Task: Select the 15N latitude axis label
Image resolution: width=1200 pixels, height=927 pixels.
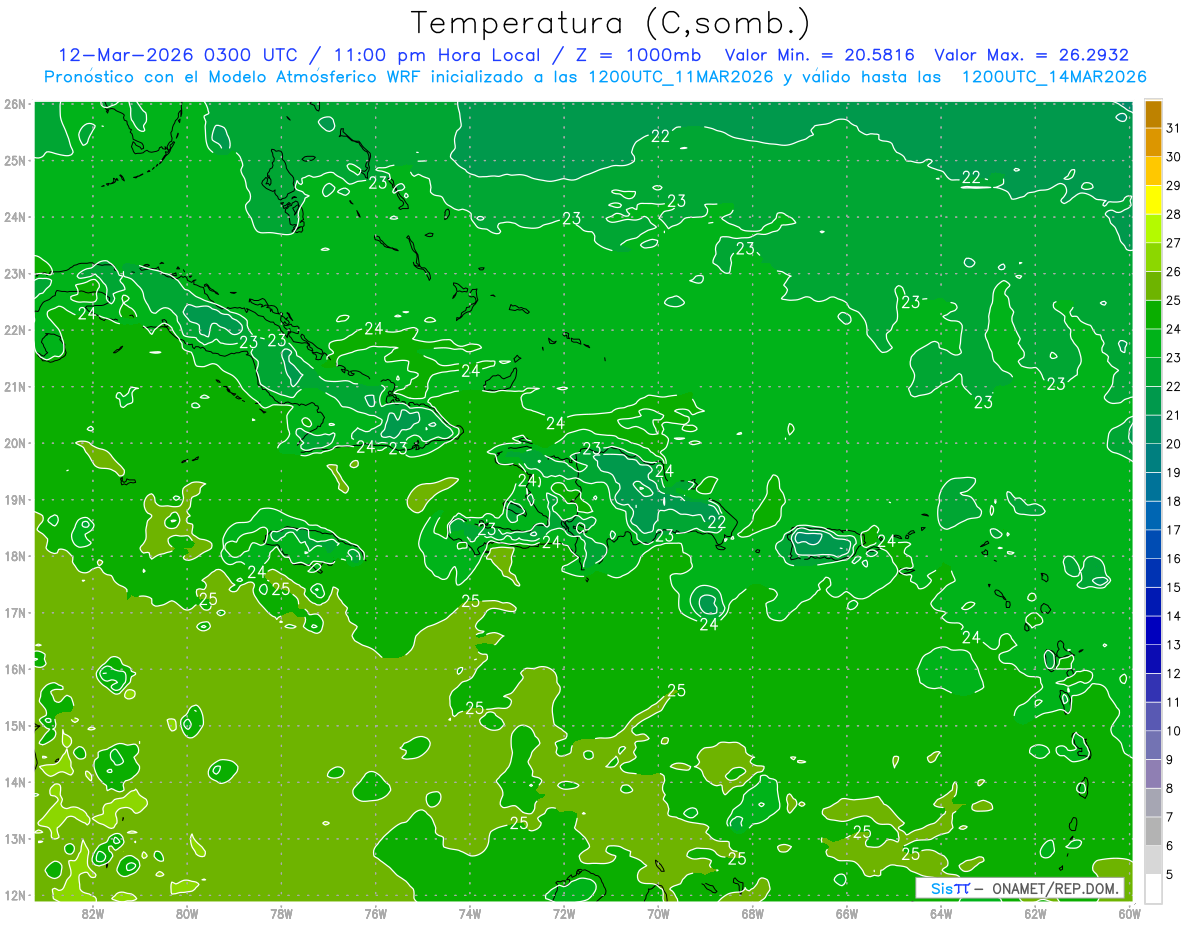Action: 14,726
